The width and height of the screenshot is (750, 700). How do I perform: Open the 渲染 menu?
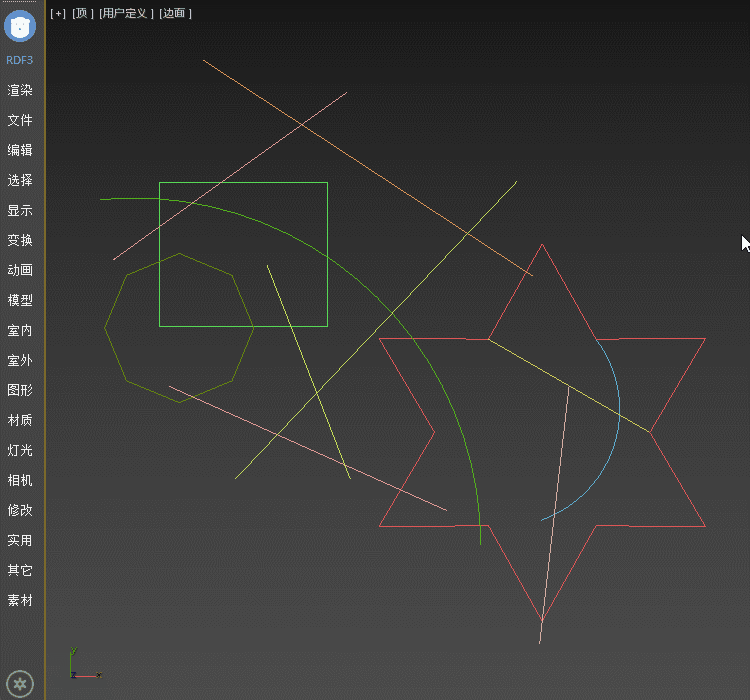(x=20, y=90)
